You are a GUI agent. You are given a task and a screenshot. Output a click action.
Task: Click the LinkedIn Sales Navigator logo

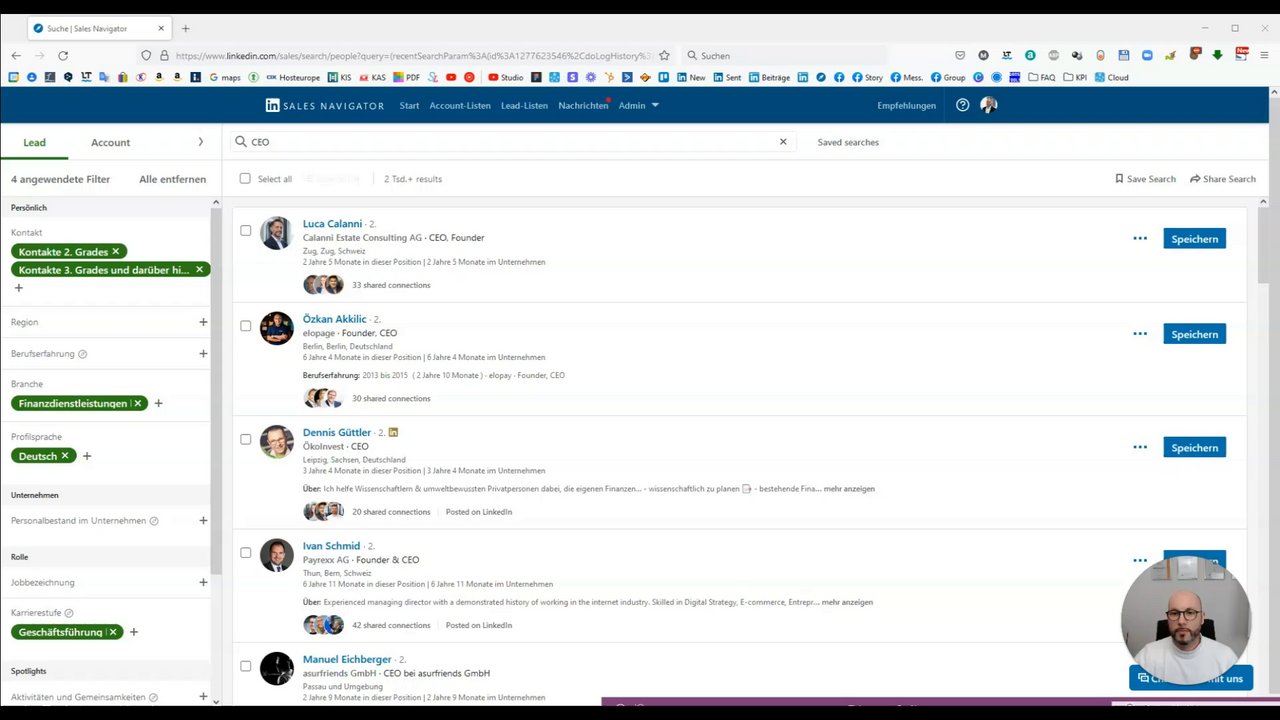click(325, 105)
